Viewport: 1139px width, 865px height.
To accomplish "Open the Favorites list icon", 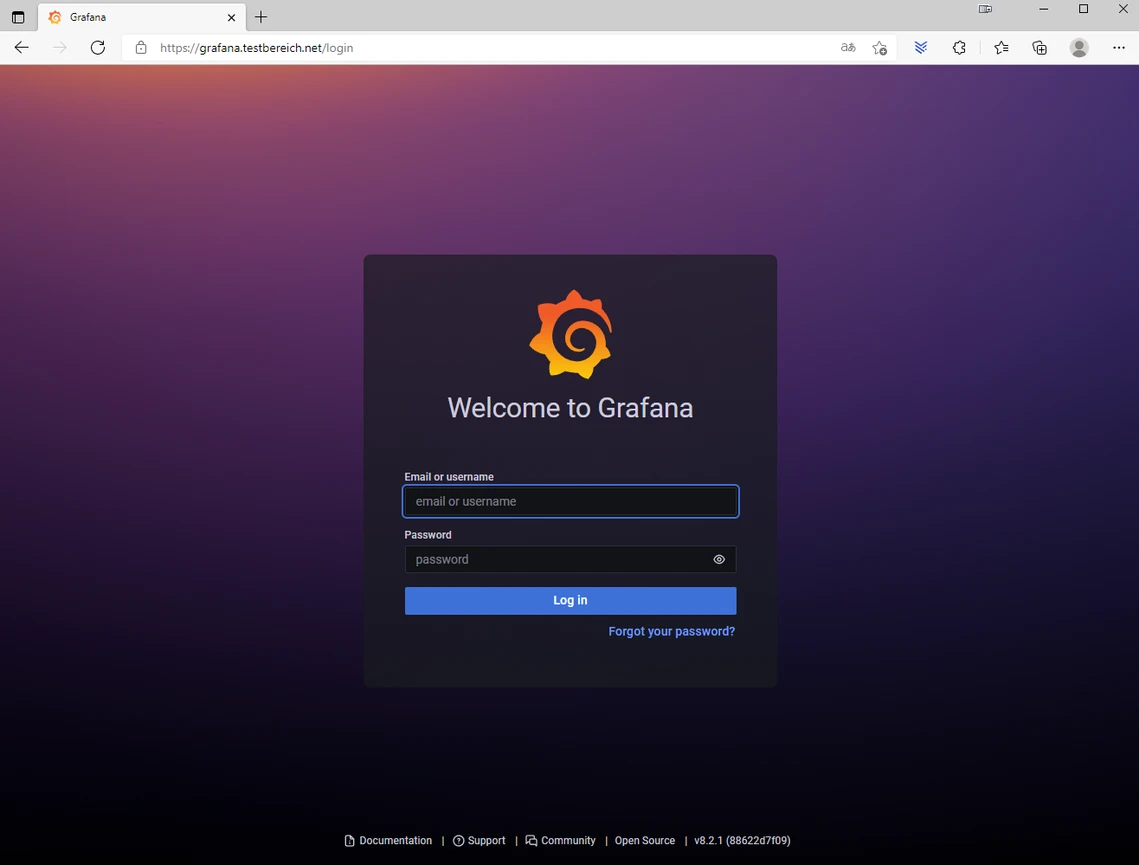I will click(x=1000, y=47).
